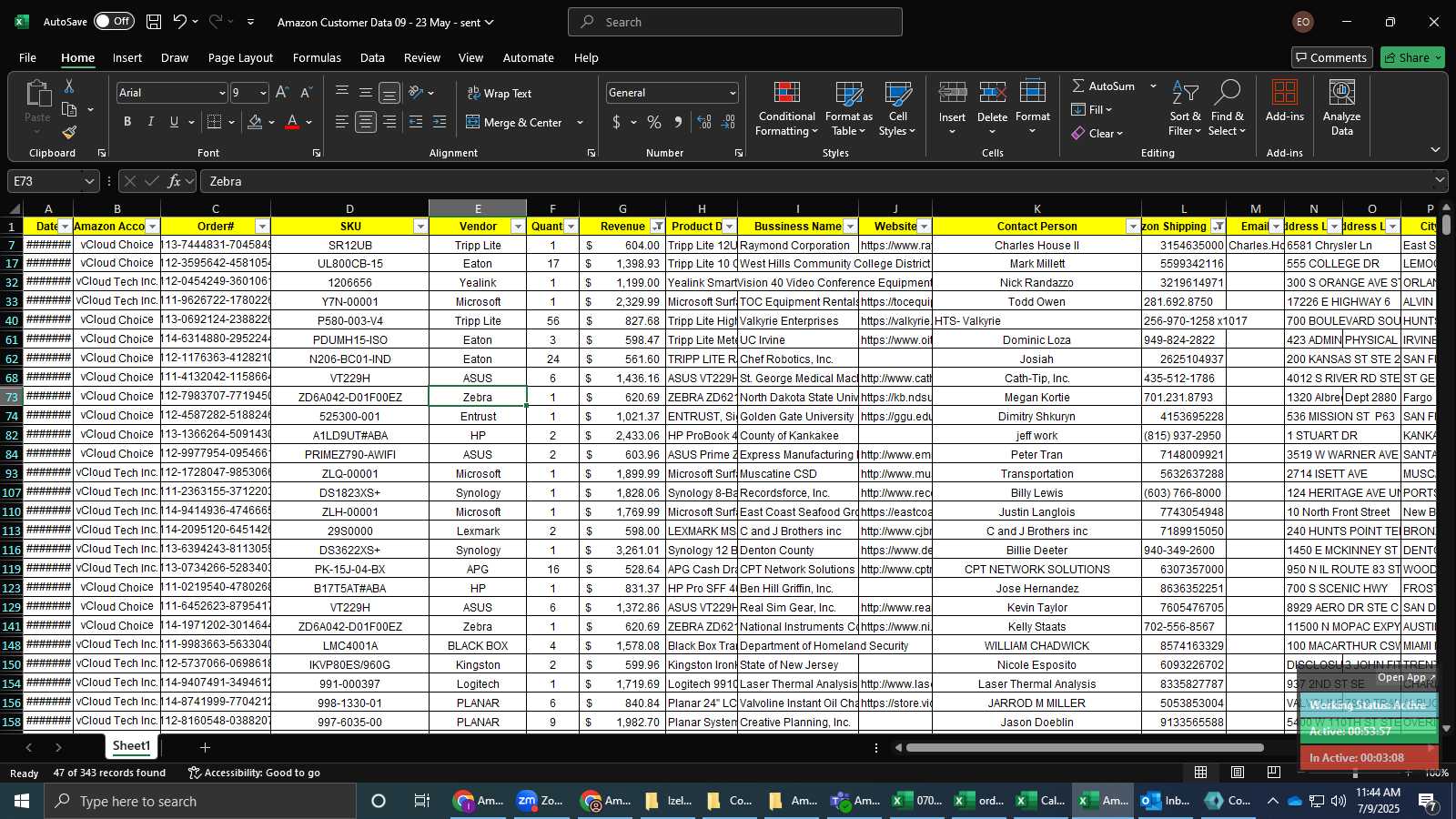The image size is (1456, 819).
Task: Click the Share button
Action: [x=1412, y=57]
